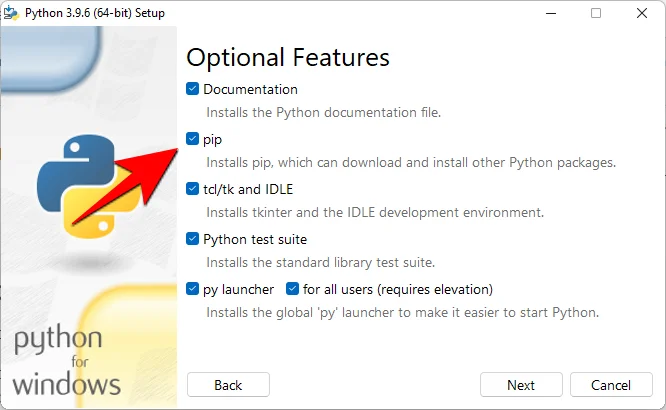Proceed with the Next button
This screenshot has height=410, width=666.
tap(521, 385)
